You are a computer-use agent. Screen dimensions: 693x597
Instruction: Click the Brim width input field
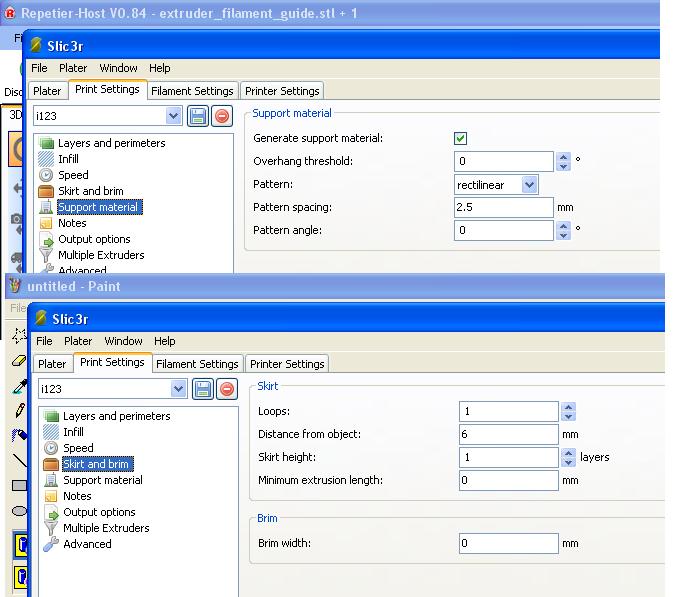509,544
